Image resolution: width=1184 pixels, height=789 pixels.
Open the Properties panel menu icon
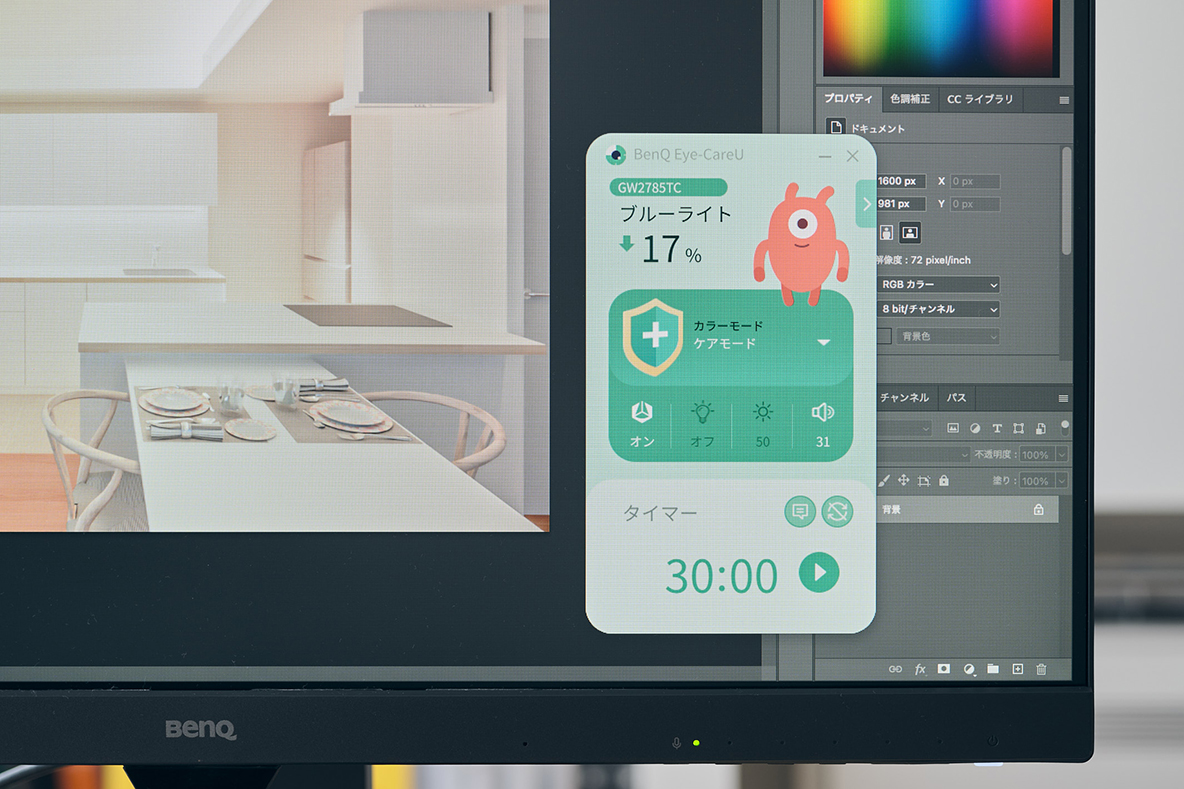click(x=1063, y=100)
